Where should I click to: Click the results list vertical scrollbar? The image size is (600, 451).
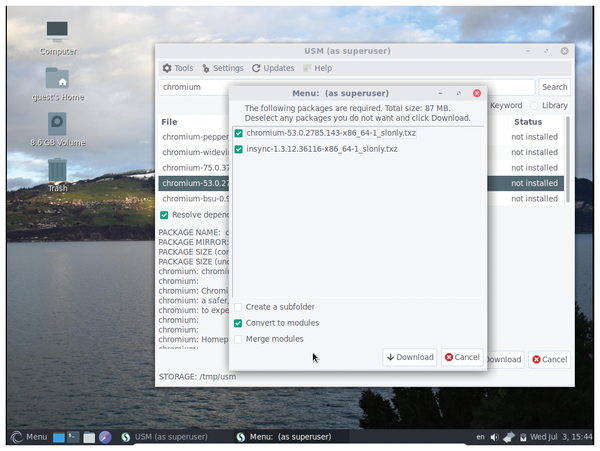tap(568, 160)
